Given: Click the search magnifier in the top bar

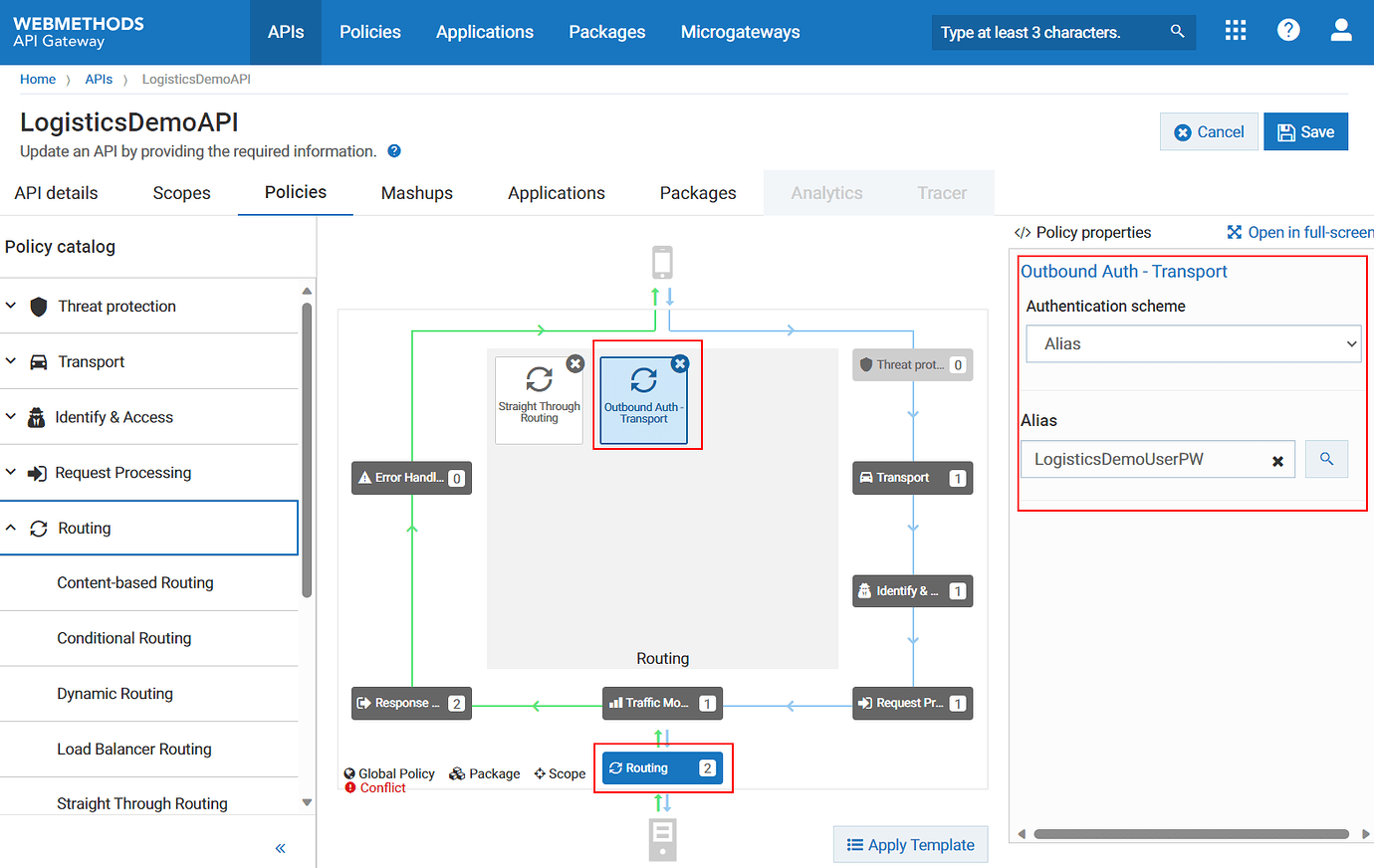Looking at the screenshot, I should [1177, 32].
